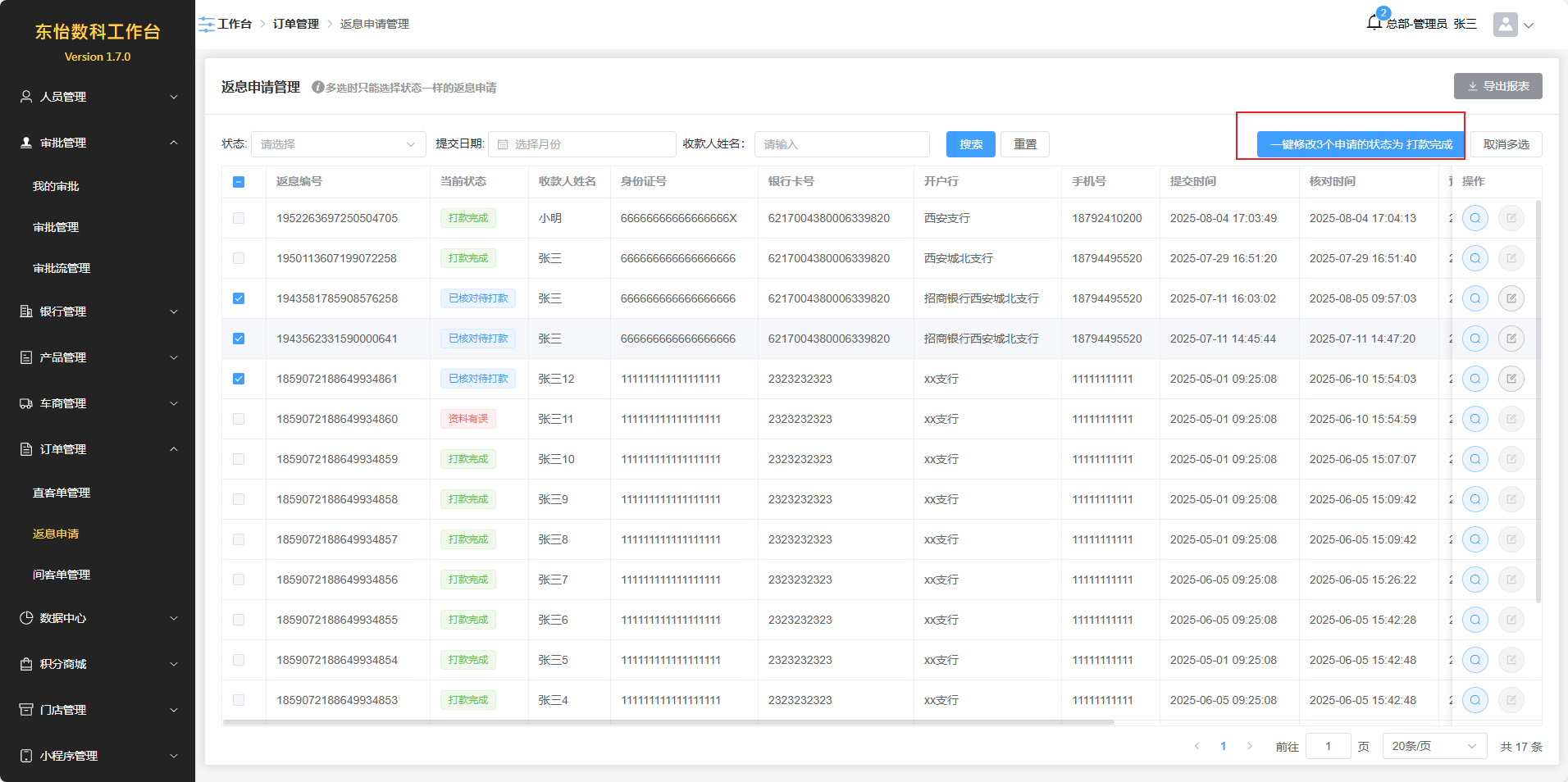Click the 收款人姓名 input field

[841, 144]
